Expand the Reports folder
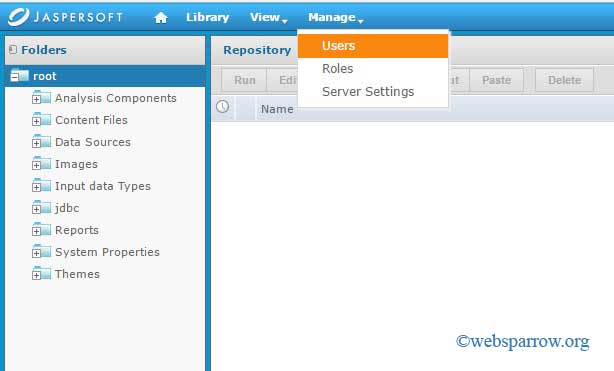The width and height of the screenshot is (614, 371). pyautogui.click(x=36, y=231)
